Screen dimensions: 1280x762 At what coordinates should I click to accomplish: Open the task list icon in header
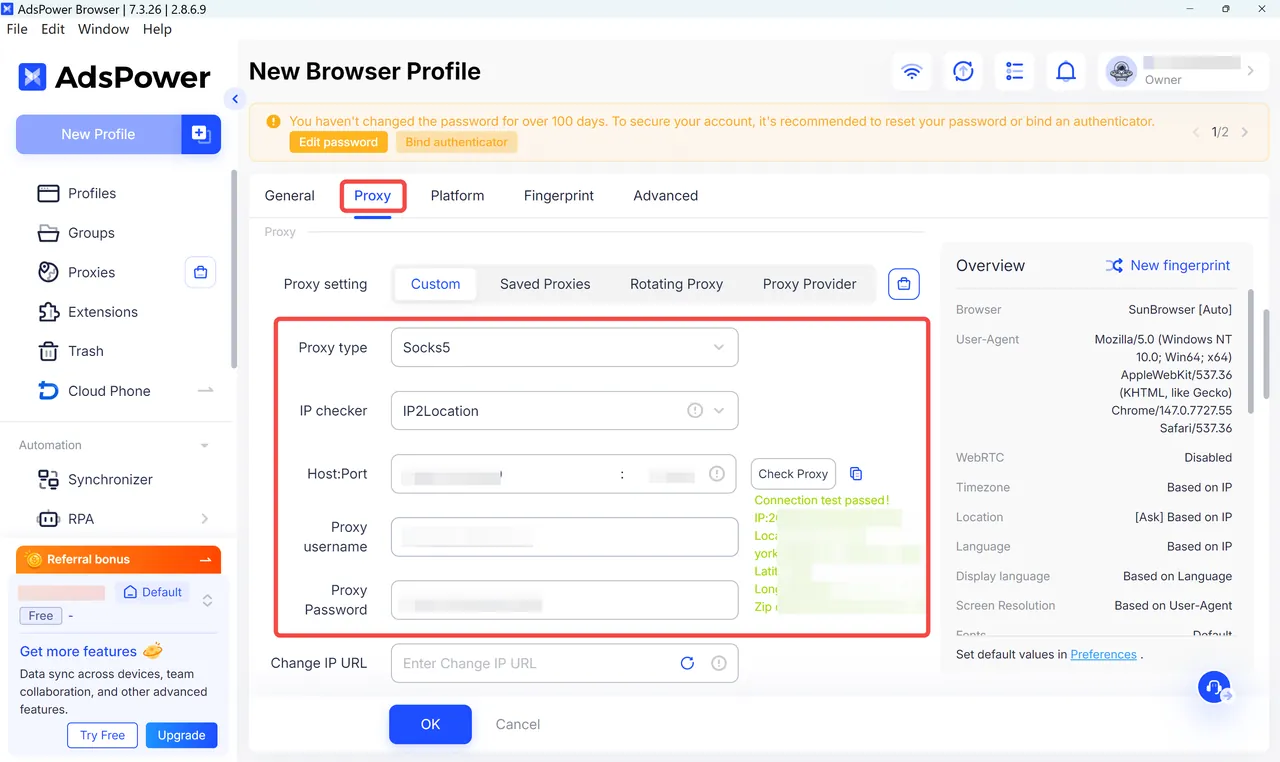[1015, 71]
